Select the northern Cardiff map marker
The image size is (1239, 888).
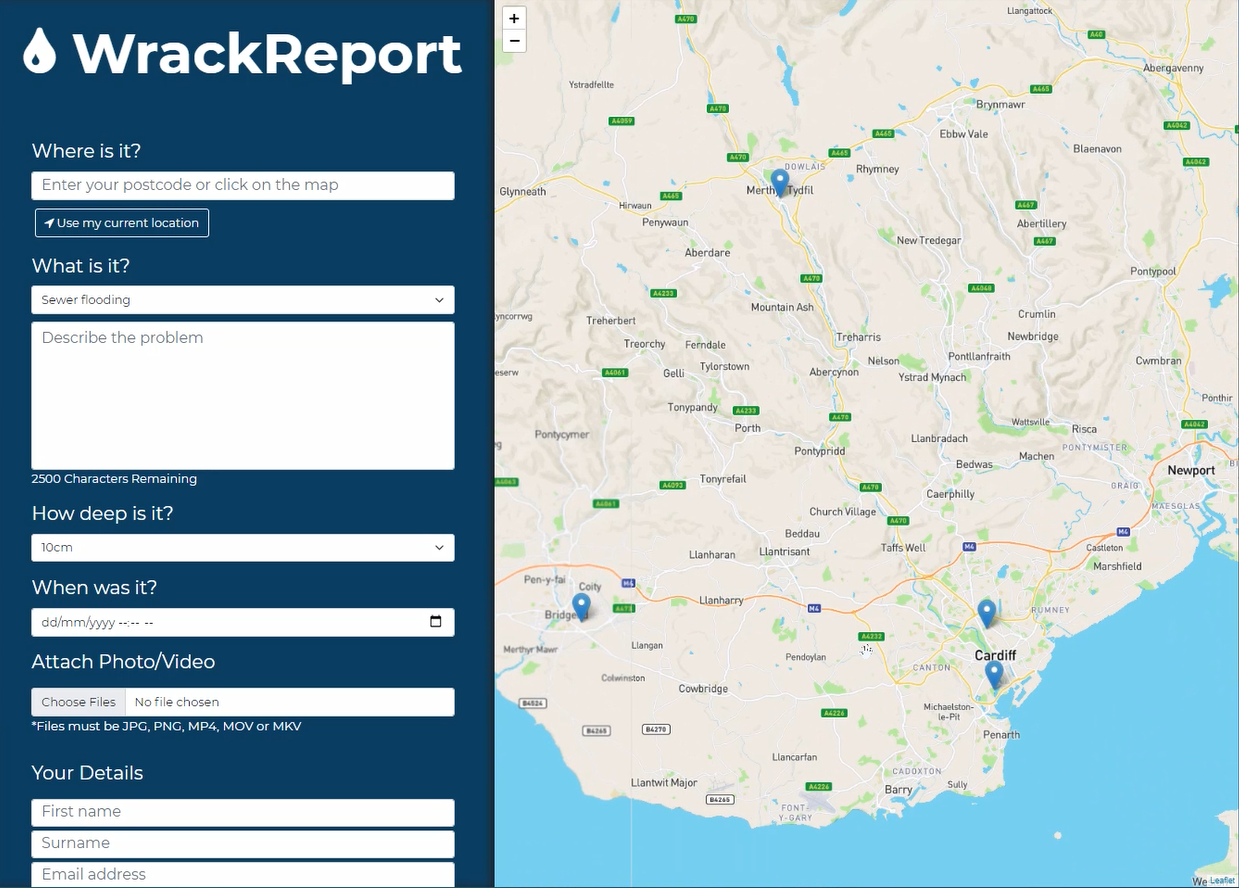[986, 612]
